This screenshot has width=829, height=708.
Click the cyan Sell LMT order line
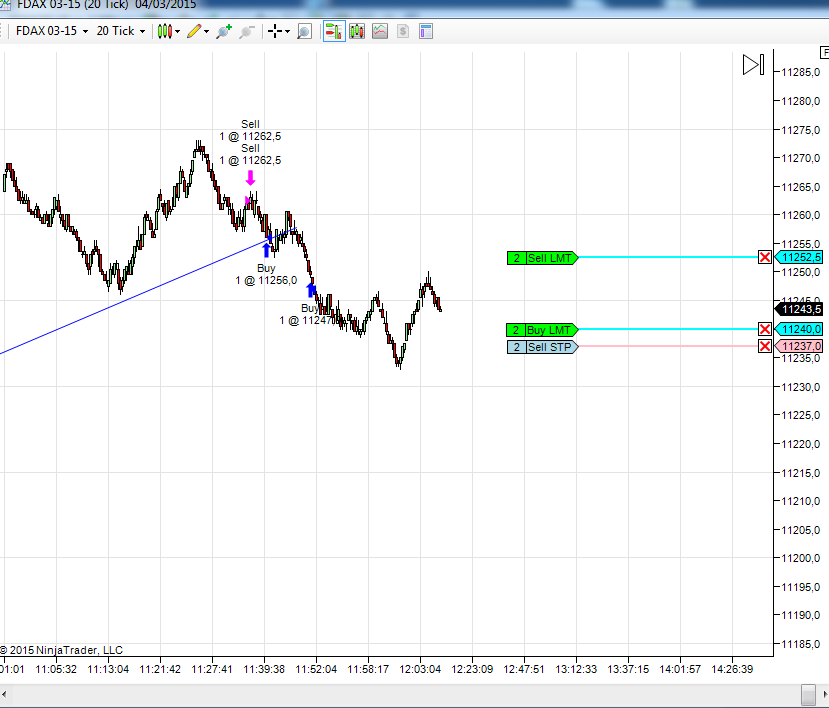[668, 258]
